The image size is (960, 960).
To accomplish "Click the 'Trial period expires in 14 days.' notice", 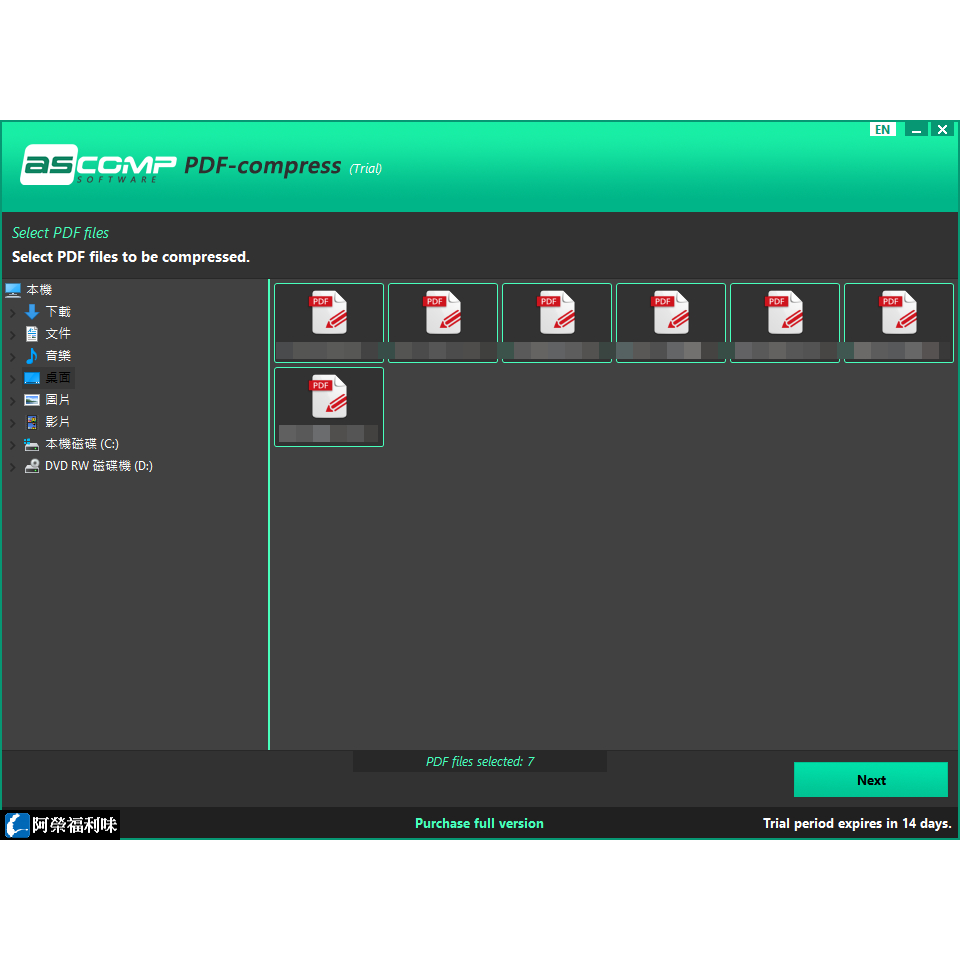I will [x=857, y=823].
